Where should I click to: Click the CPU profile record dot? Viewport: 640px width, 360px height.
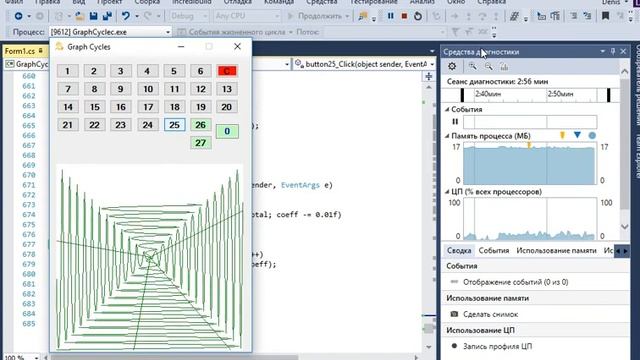click(454, 346)
